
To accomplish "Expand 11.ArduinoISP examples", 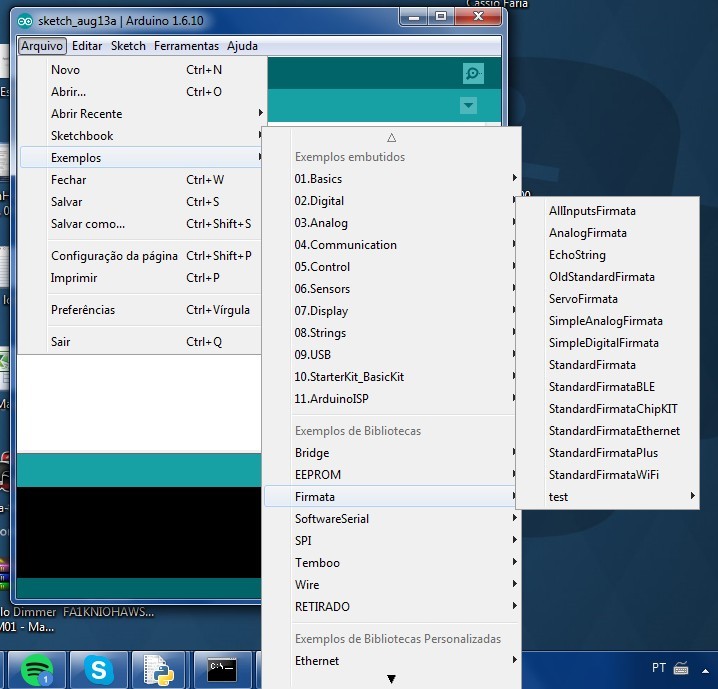I will pos(392,398).
